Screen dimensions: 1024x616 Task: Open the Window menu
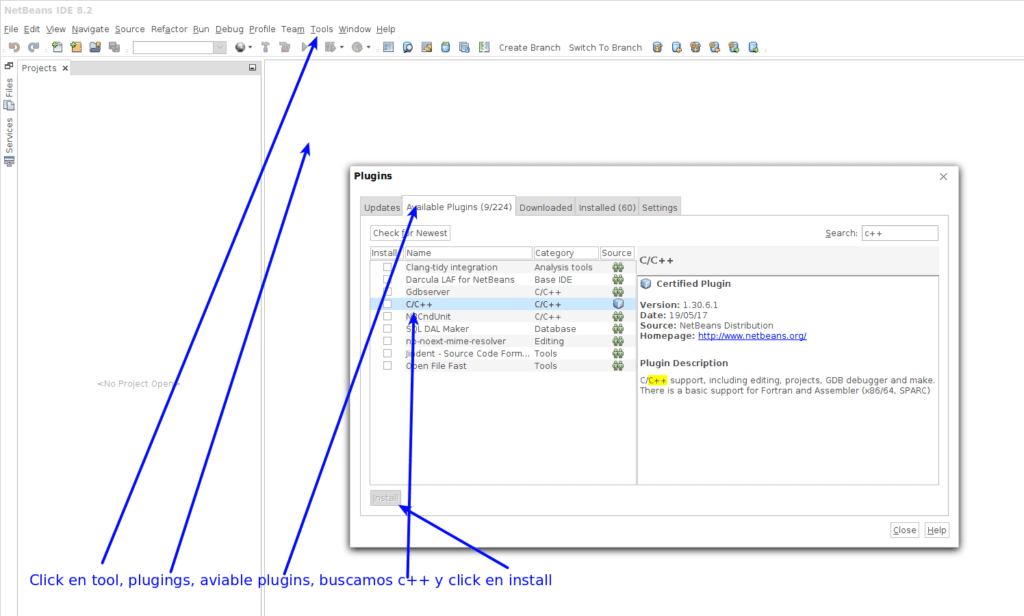pyautogui.click(x=355, y=29)
